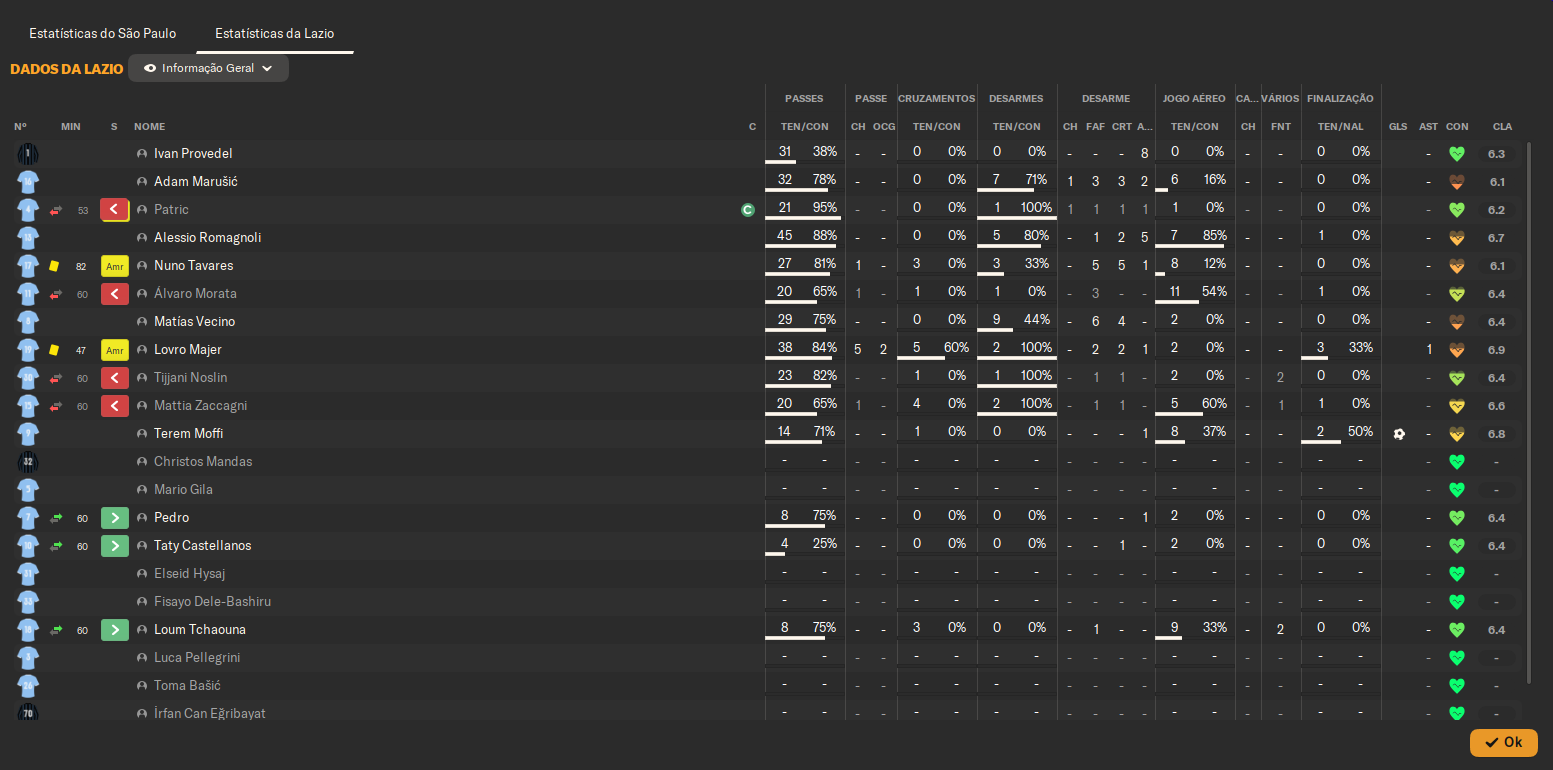Screen dimensions: 1553x770
Task: Open Ivan Provedel's player profile
Action: click(193, 154)
